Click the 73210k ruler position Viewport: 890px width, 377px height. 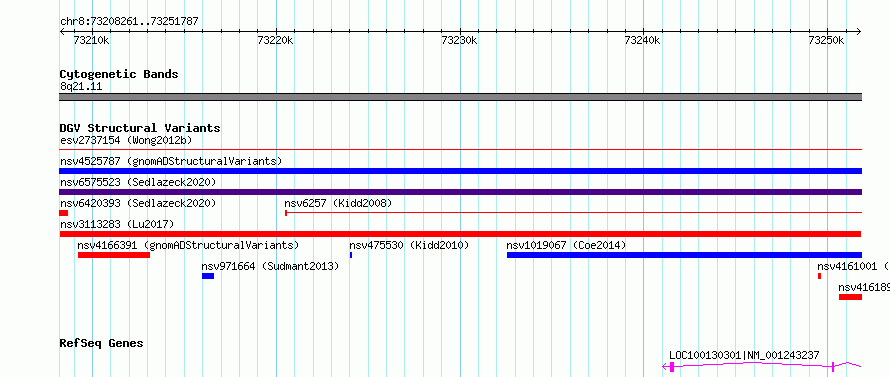coord(91,40)
